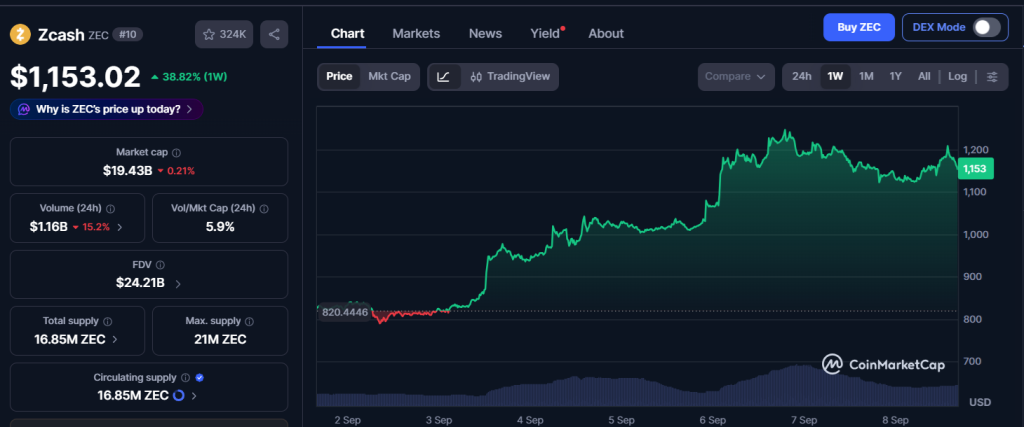Viewport: 1024px width, 427px height.
Task: Click the 6 Sep date on chart axis
Action: [712, 420]
